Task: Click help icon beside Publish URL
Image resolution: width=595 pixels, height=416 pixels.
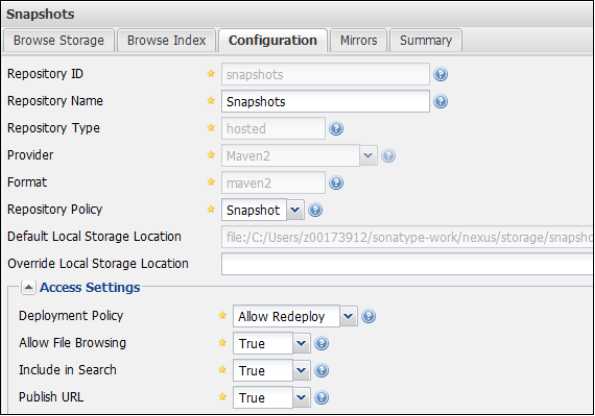Action: 322,398
